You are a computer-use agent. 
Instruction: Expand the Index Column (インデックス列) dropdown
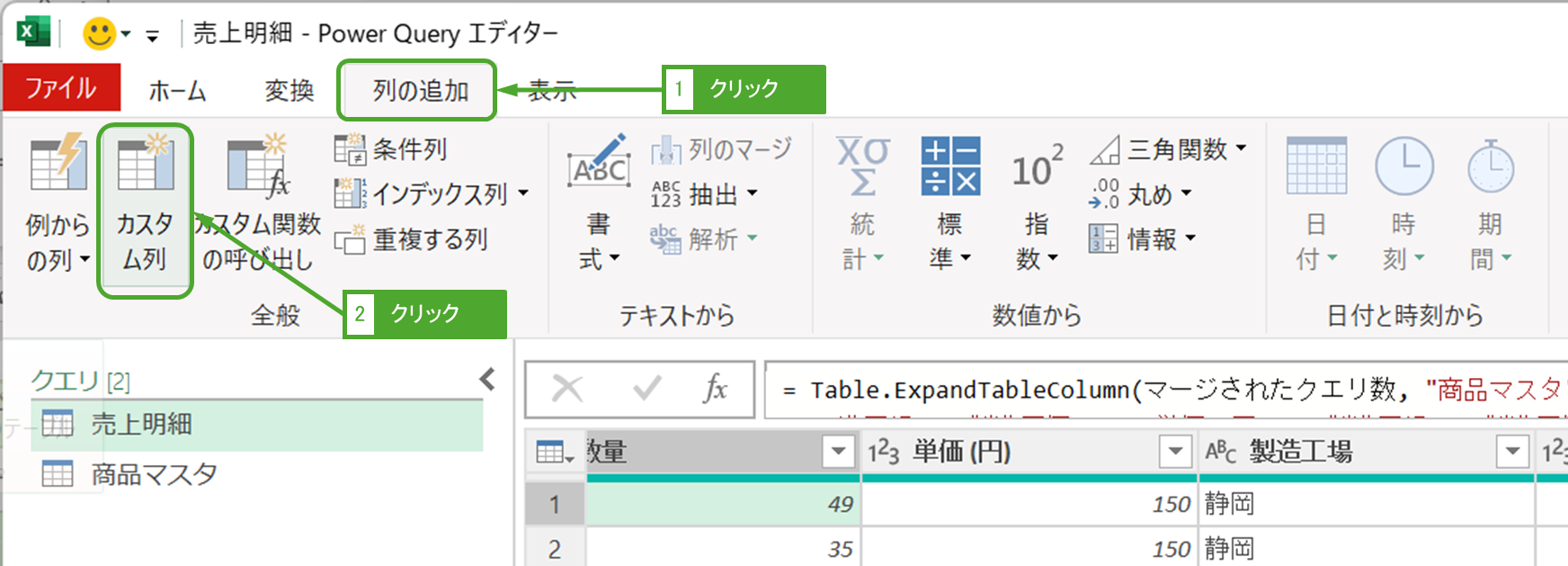(x=523, y=194)
